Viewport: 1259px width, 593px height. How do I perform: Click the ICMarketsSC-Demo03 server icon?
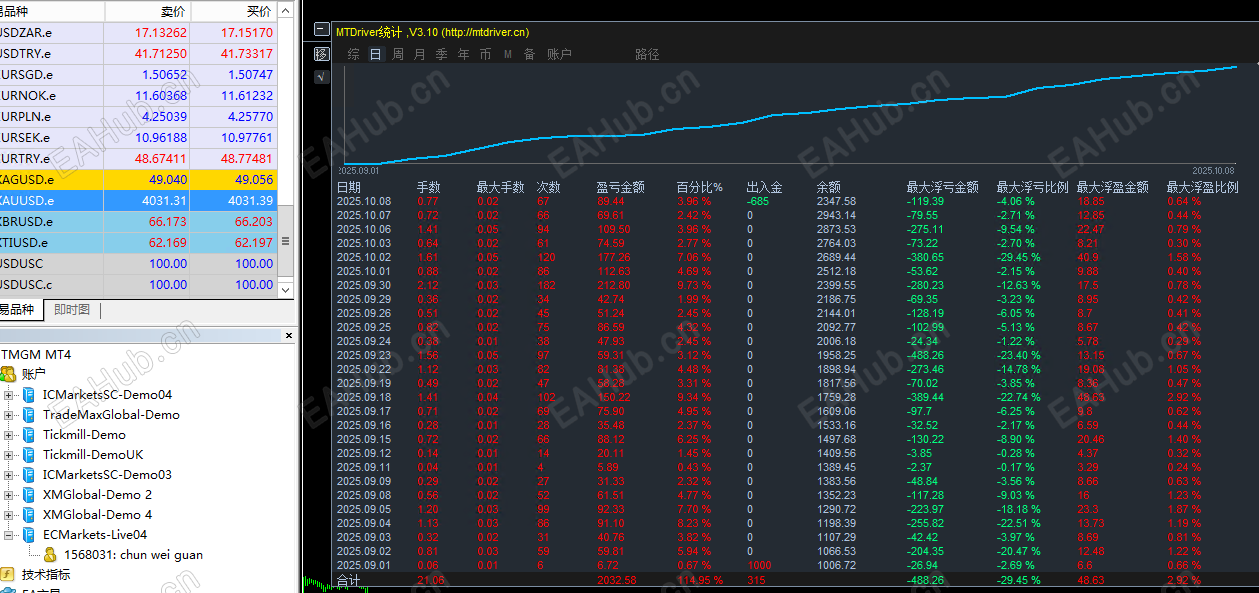tap(28, 475)
